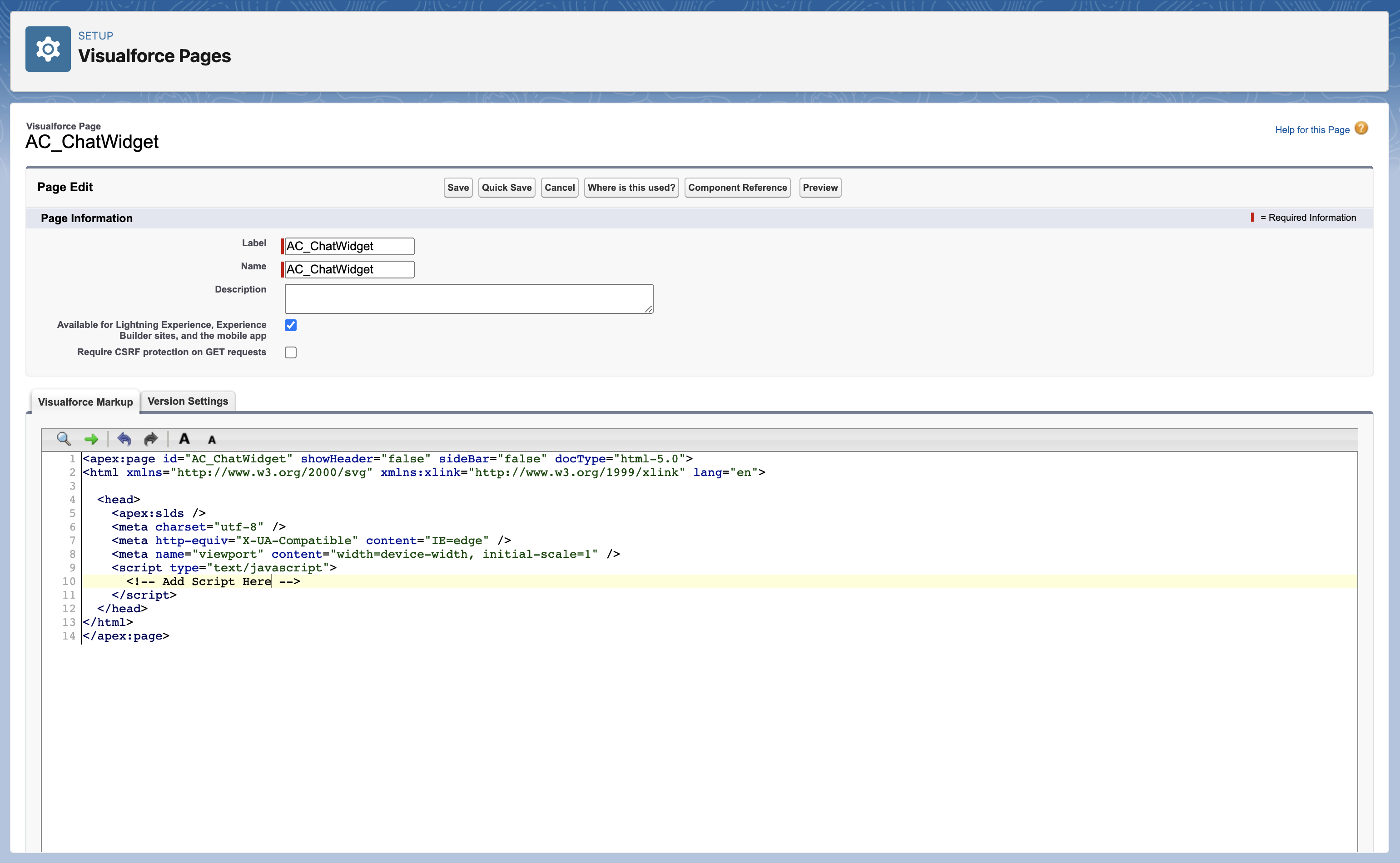Open the Component Reference

(x=737, y=188)
